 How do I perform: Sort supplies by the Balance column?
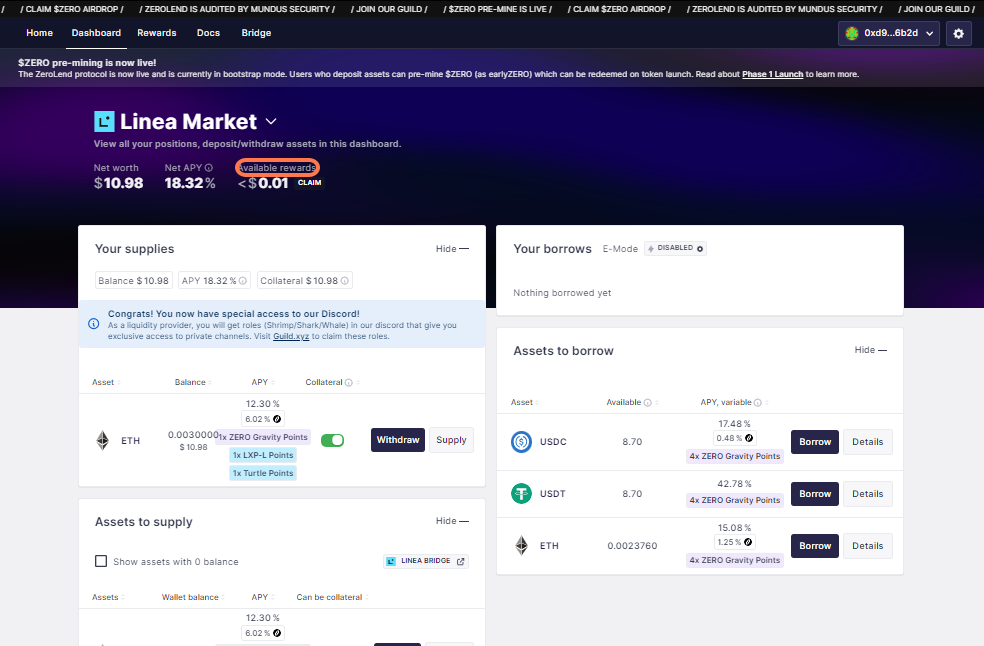click(x=193, y=382)
